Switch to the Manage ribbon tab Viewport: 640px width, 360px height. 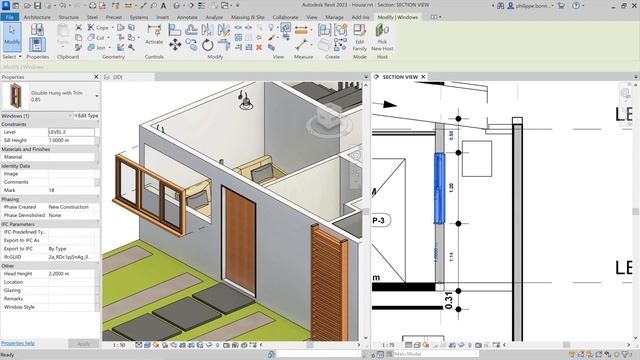point(334,17)
